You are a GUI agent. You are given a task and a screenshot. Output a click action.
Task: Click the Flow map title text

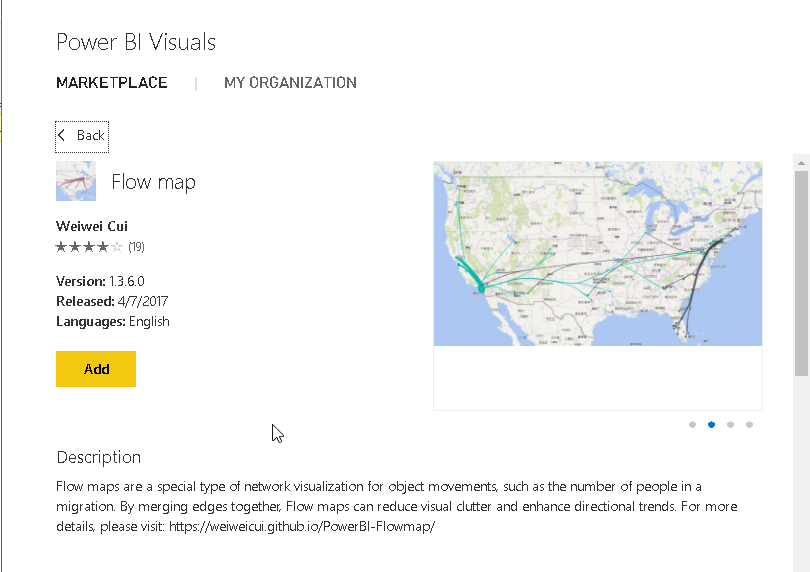153,182
